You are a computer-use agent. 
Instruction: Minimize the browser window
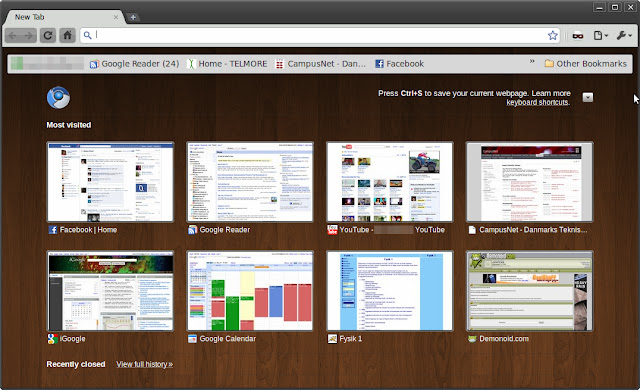coord(599,7)
